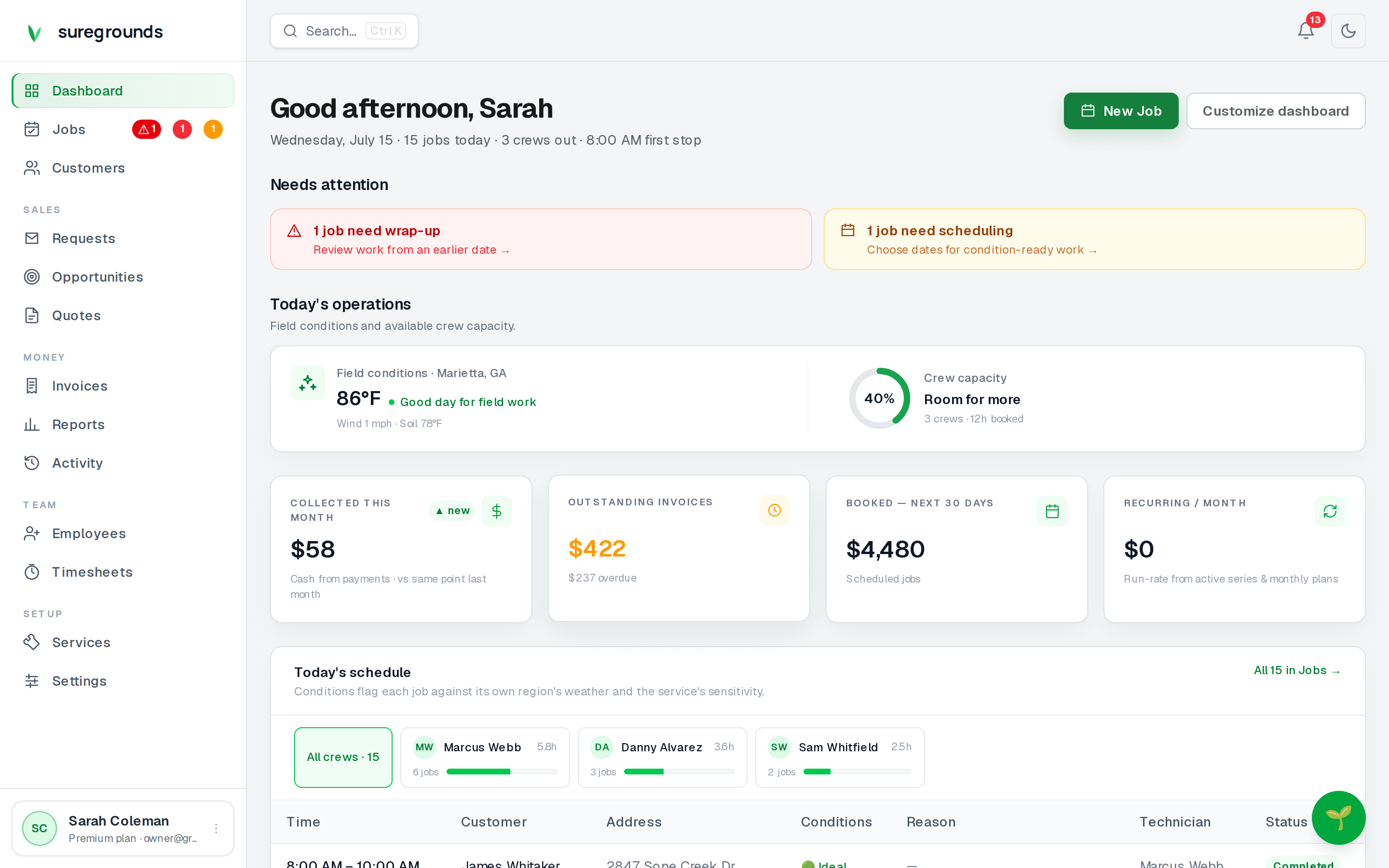
Task: Filter schedule by Danny Alvarez crew
Action: tap(662, 757)
